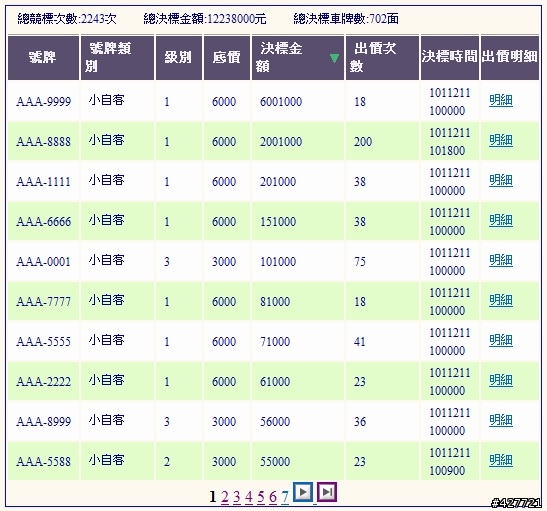The height and width of the screenshot is (511, 547).
Task: Open 明細 link for AAA-9999
Action: pos(501,101)
